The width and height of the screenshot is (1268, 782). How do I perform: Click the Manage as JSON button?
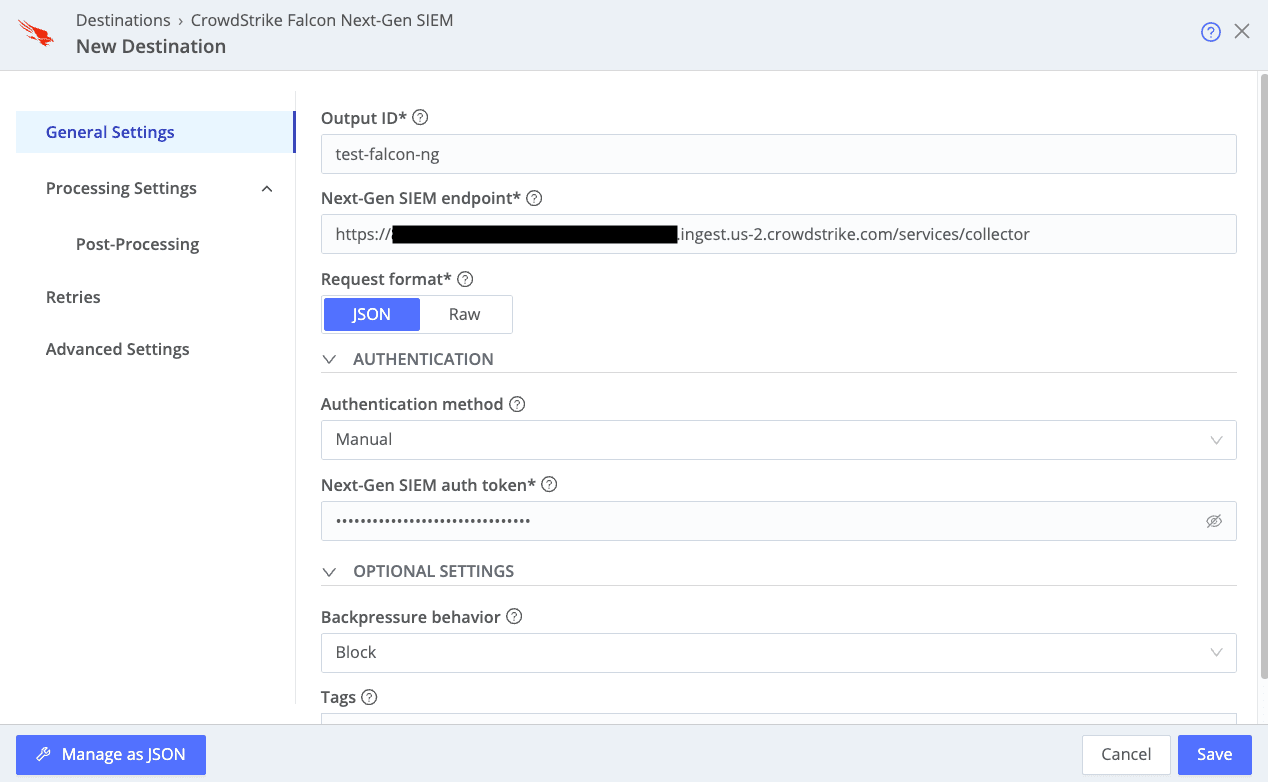tap(111, 755)
